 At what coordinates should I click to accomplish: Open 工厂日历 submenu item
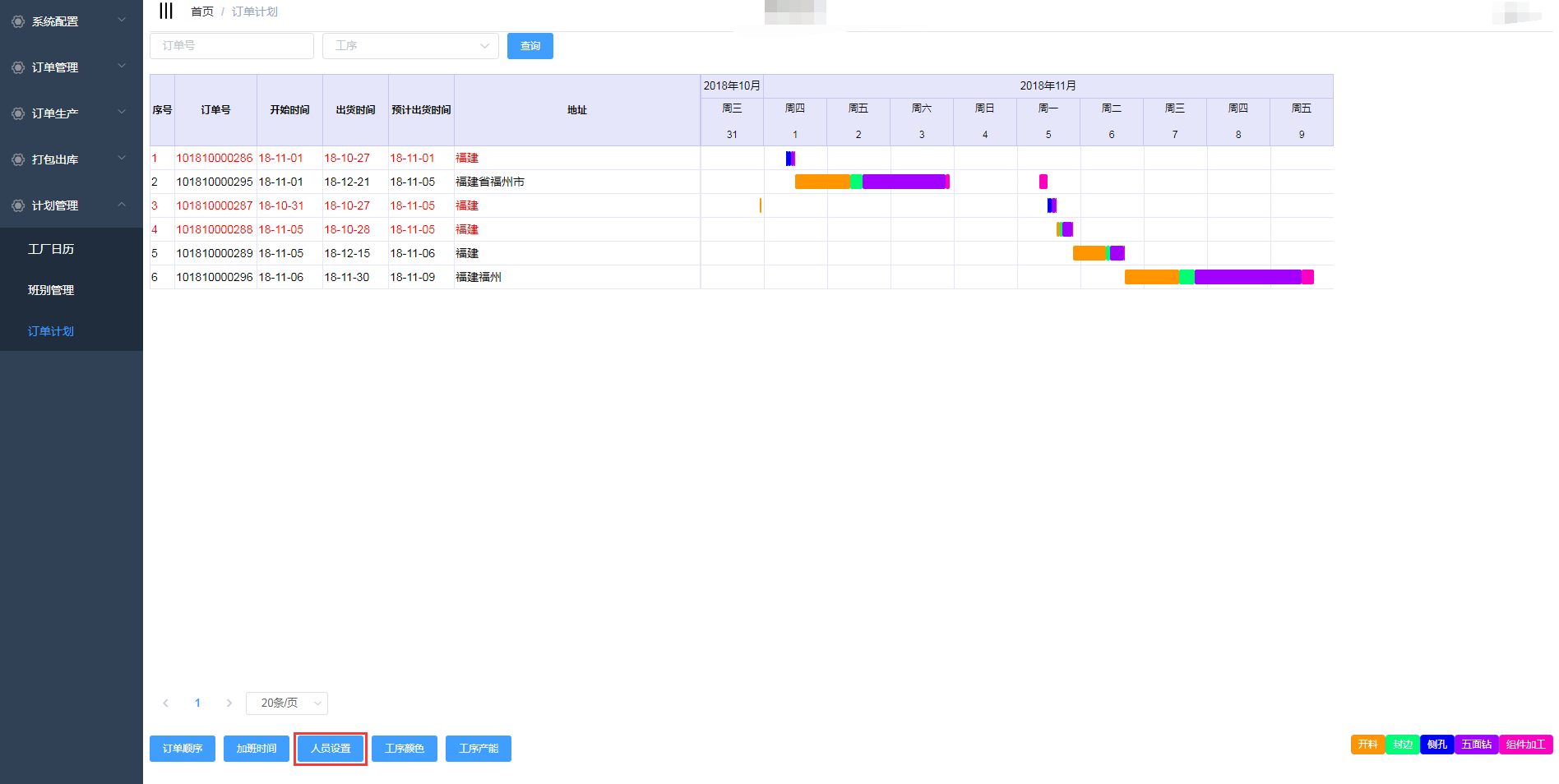[x=51, y=249]
